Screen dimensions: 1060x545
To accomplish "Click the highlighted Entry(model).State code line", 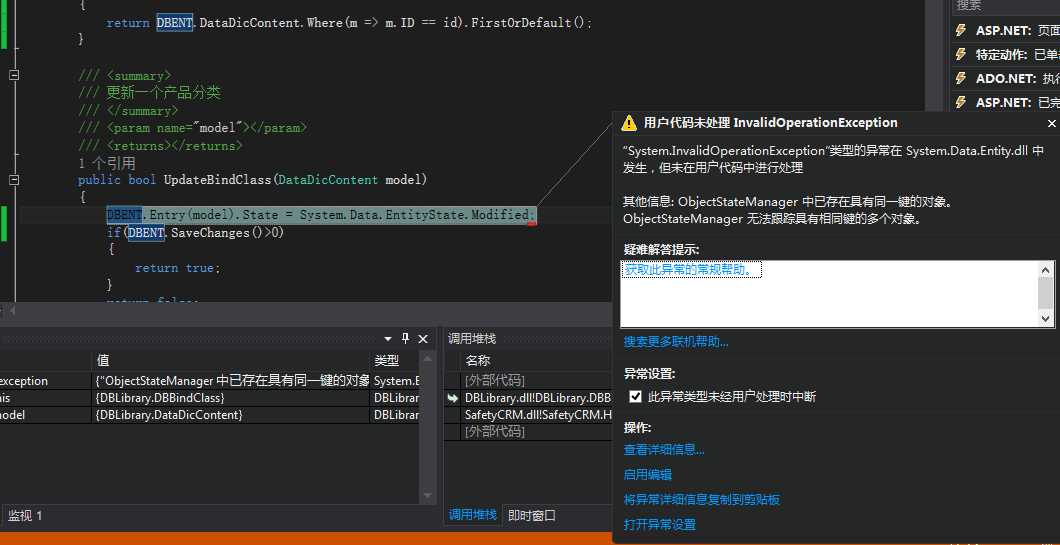I will pos(321,215).
